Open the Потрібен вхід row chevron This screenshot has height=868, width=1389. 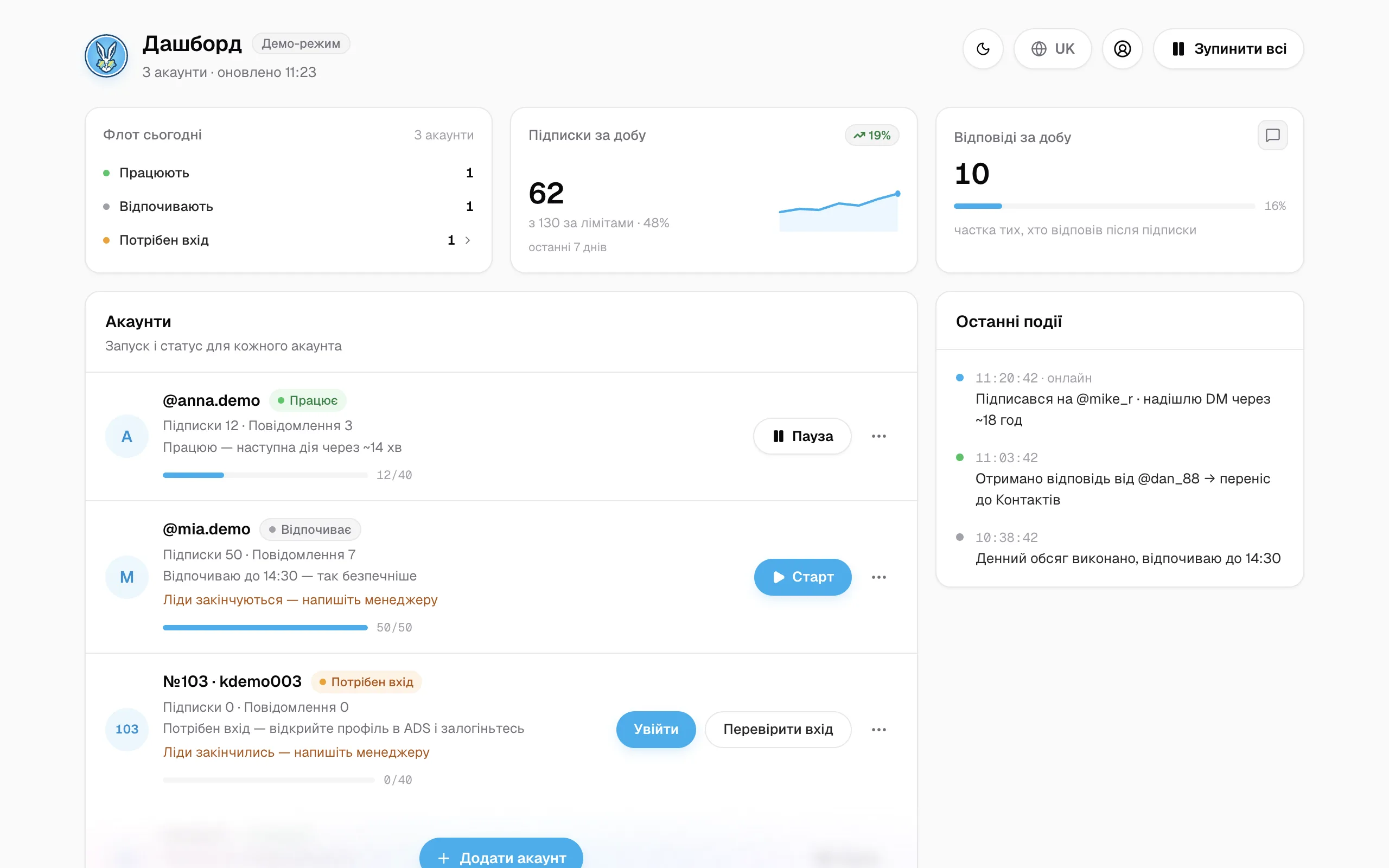pos(467,240)
